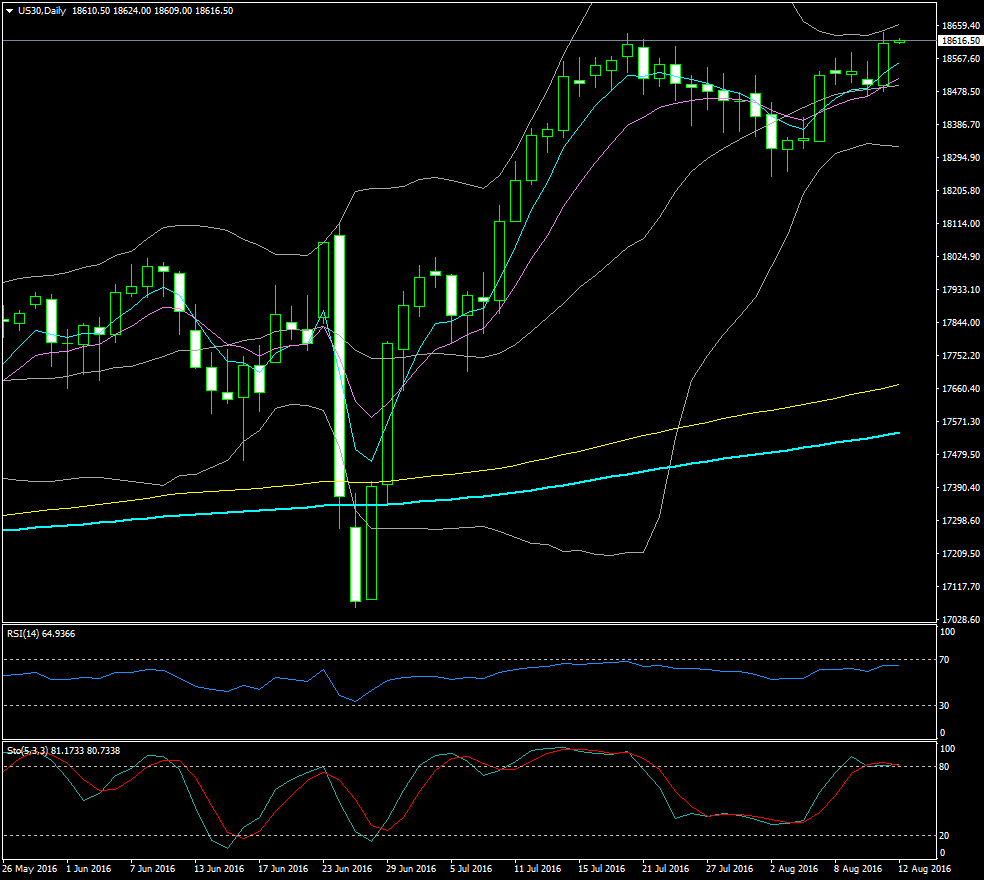Click the Sto(5,3,3) 81.1733 80.7338 label

[63, 751]
